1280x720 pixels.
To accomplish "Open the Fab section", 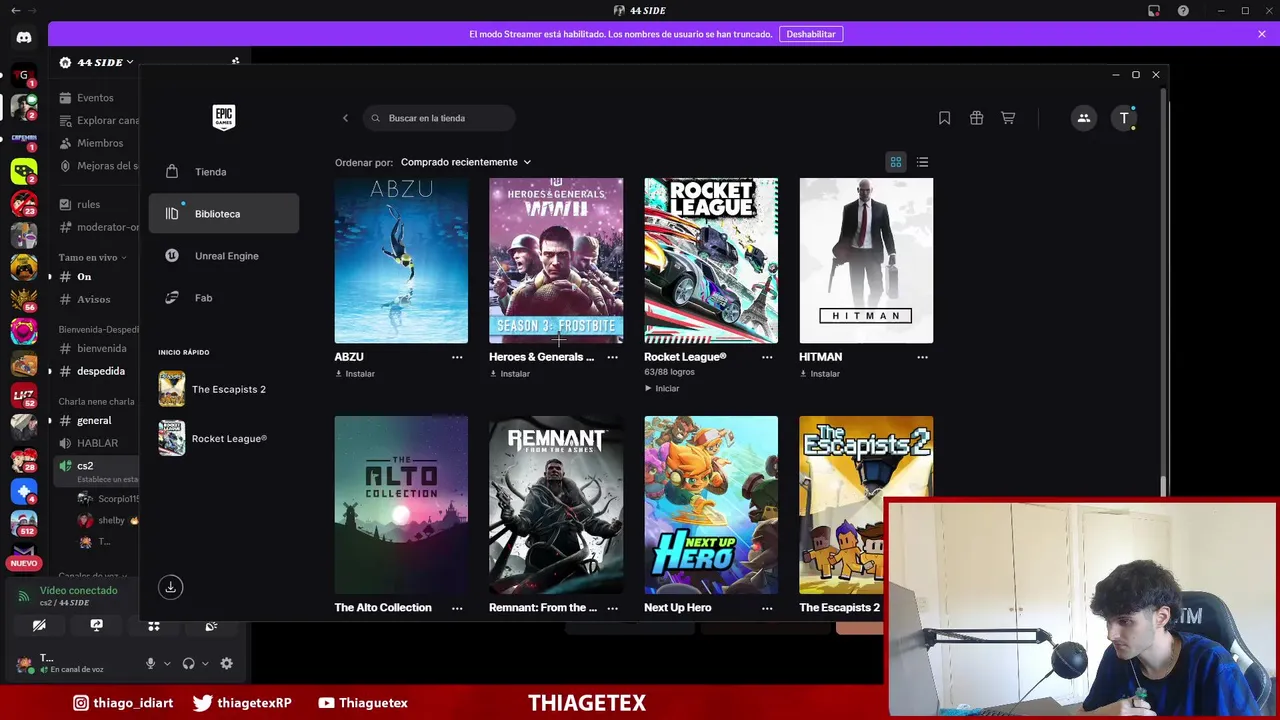I will pyautogui.click(x=224, y=298).
